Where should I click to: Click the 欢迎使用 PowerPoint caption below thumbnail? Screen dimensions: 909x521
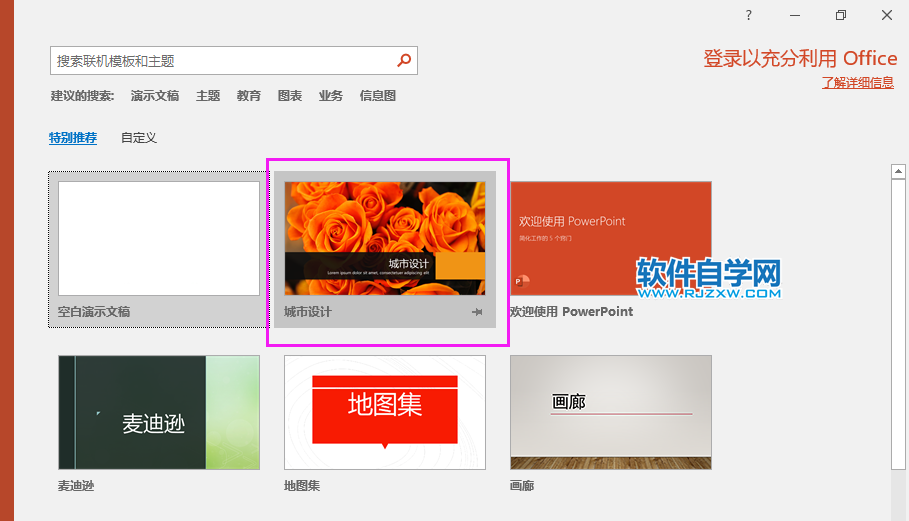tap(572, 312)
